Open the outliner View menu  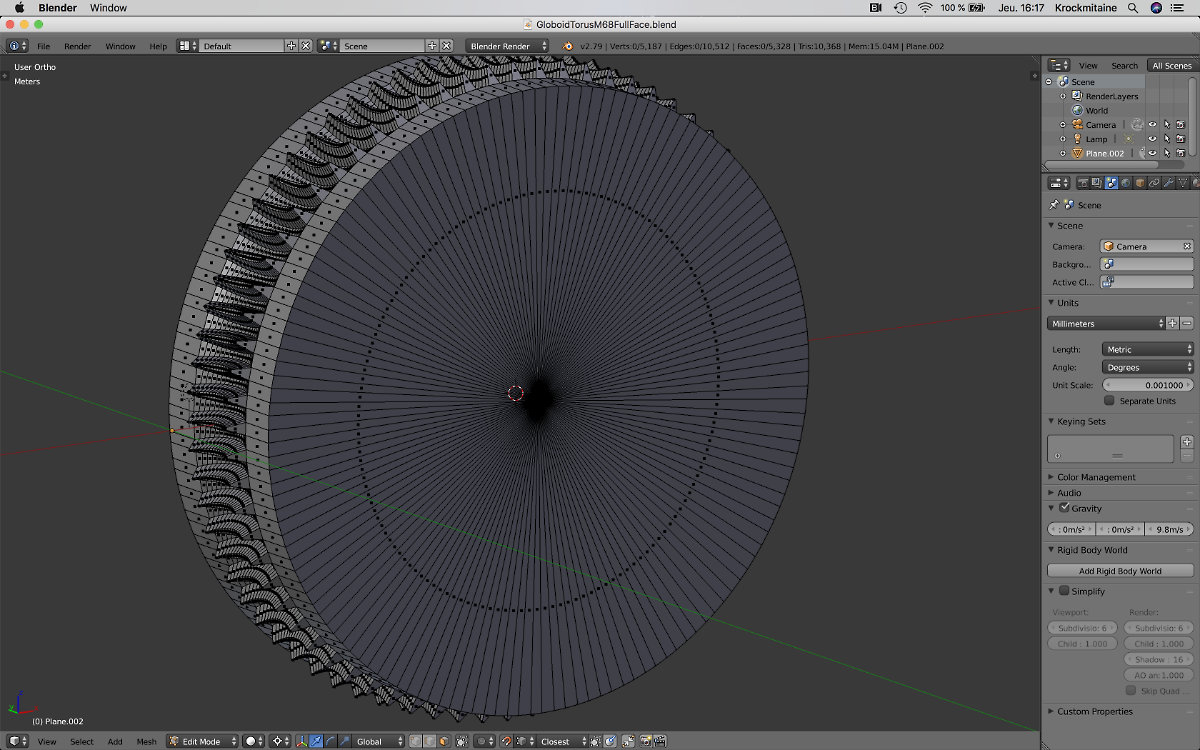tap(1088, 65)
